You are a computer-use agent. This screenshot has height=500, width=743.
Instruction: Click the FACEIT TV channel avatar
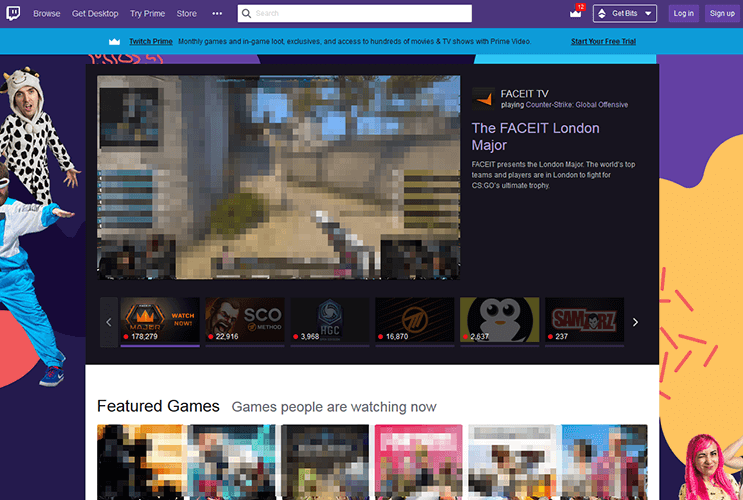(x=483, y=98)
